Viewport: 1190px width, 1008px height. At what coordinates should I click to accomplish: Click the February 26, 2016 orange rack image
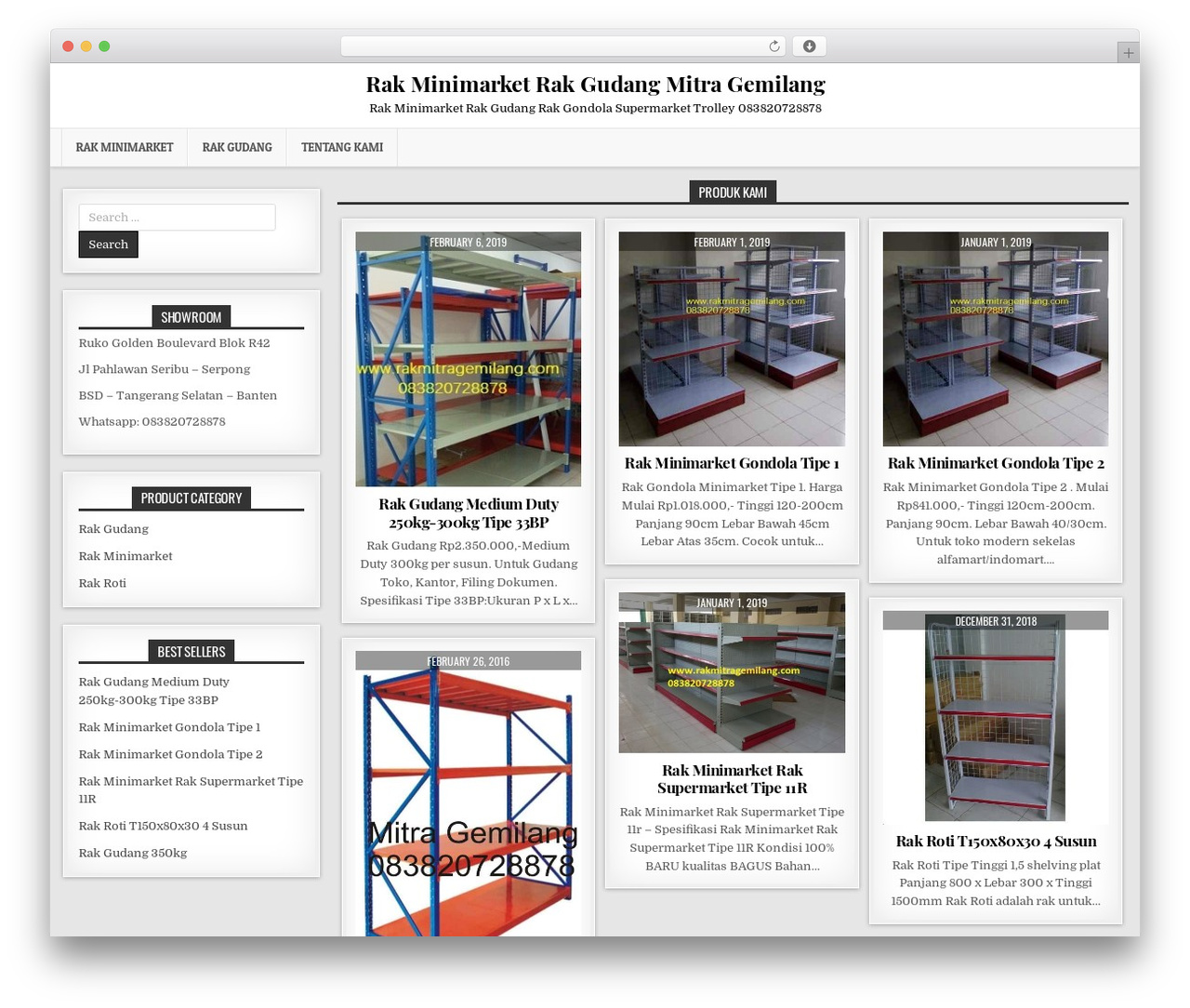click(x=468, y=793)
